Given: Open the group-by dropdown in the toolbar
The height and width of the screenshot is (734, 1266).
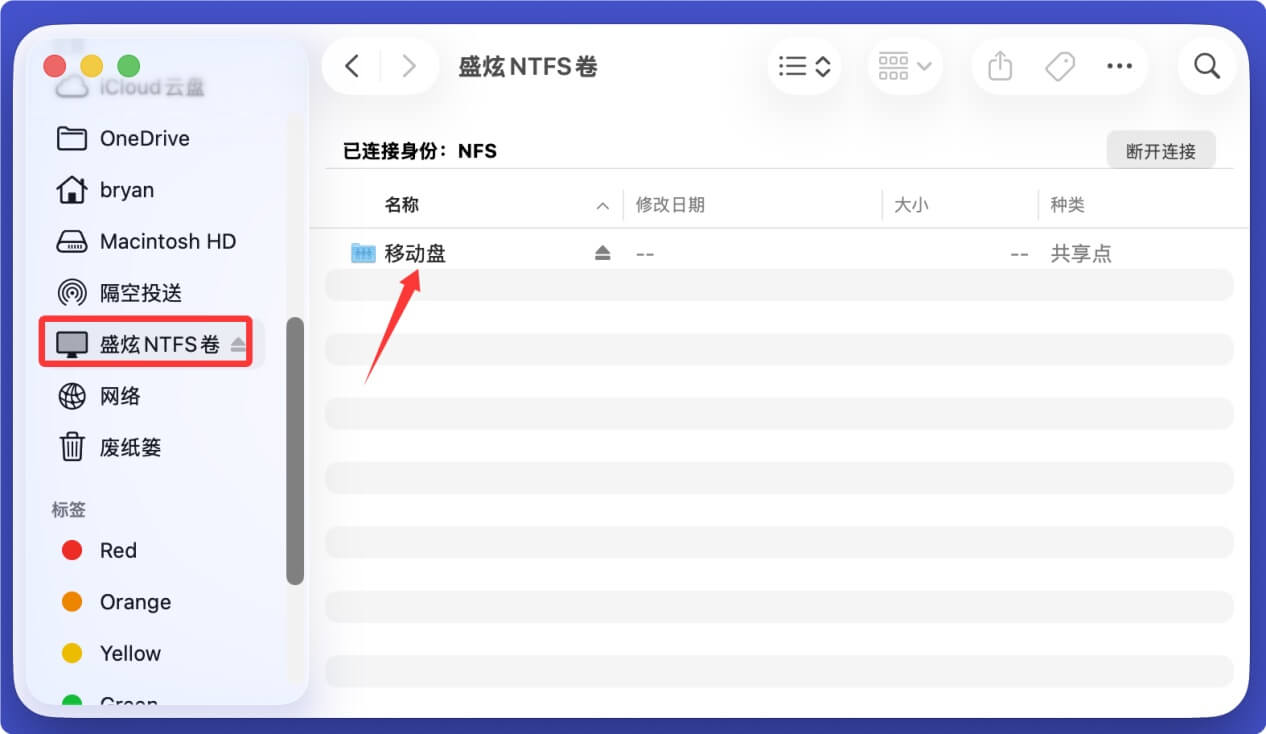Looking at the screenshot, I should [x=904, y=66].
